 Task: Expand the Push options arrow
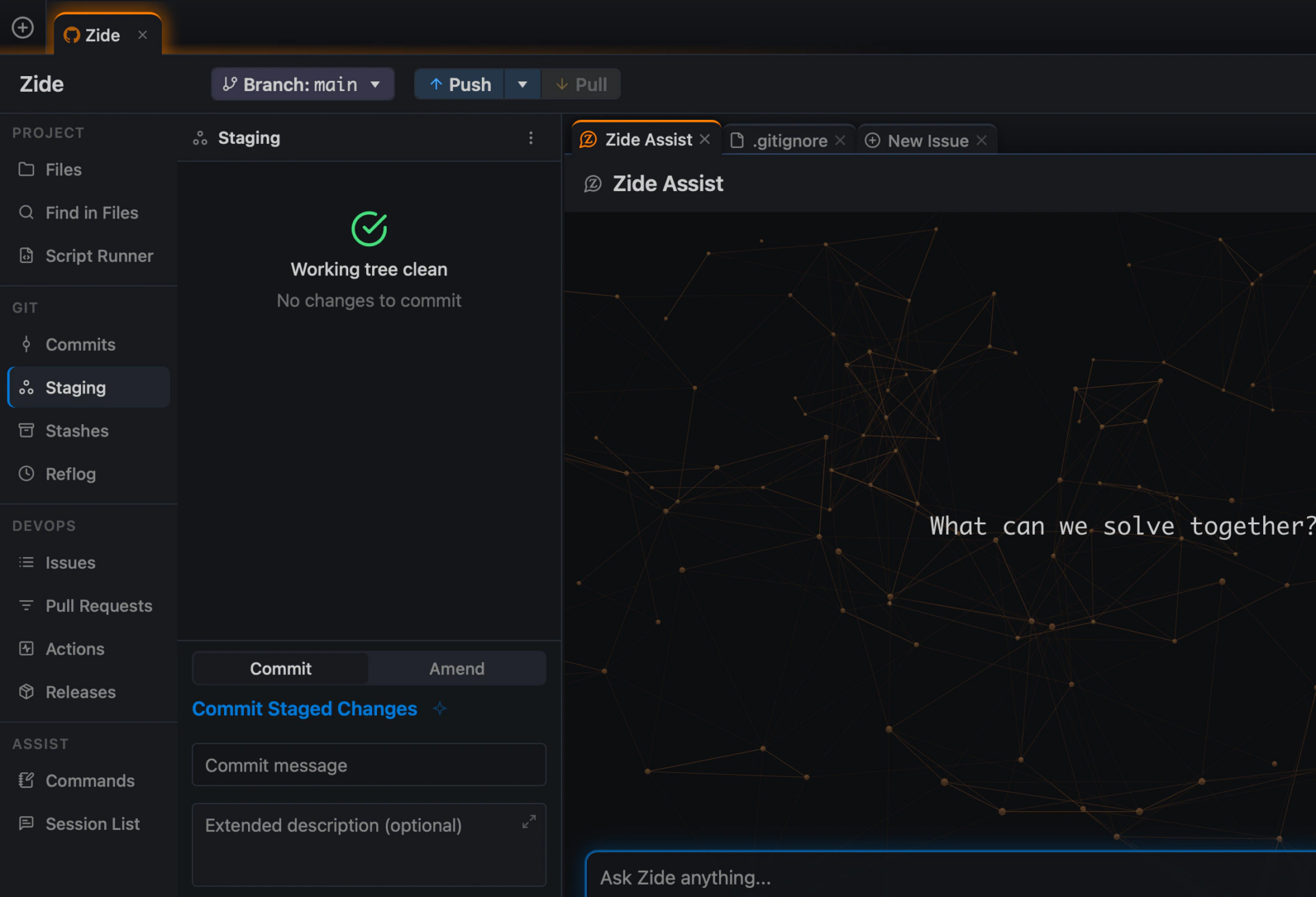tap(522, 84)
